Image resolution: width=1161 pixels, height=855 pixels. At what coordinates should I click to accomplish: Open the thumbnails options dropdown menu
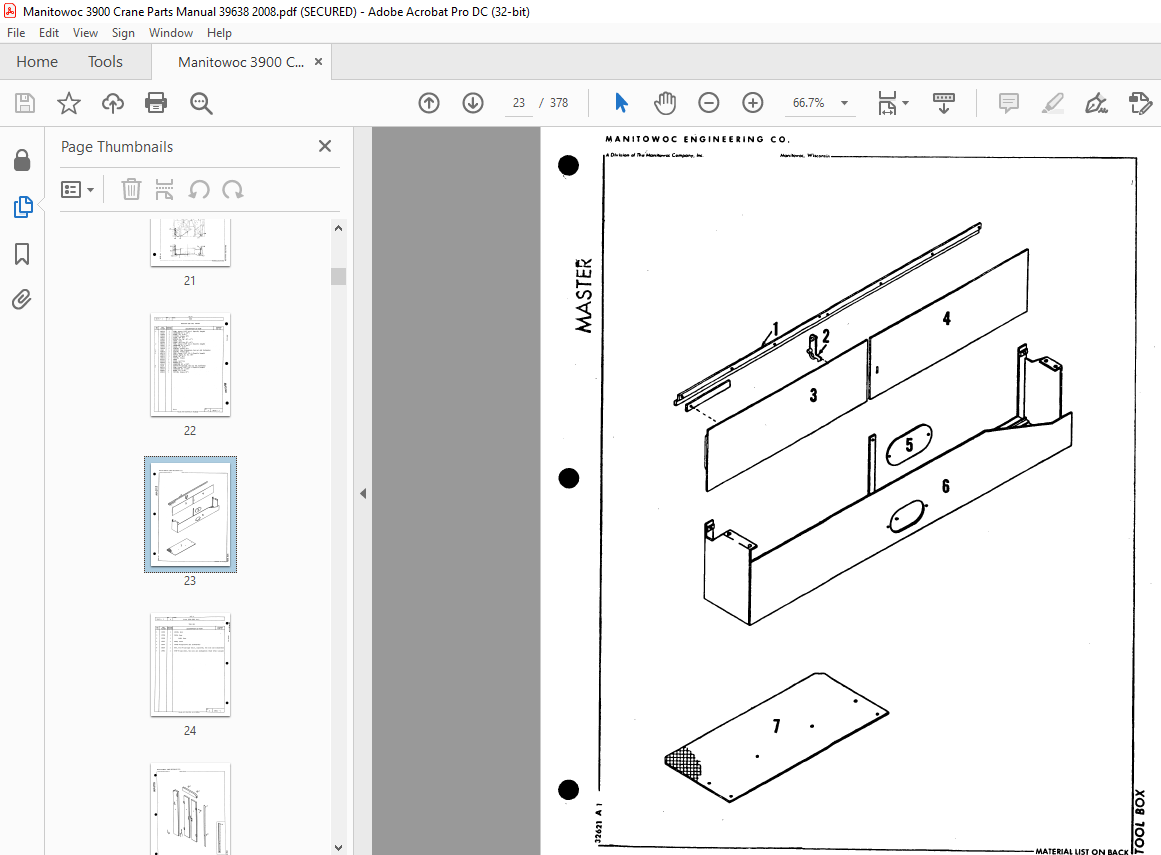tap(78, 190)
